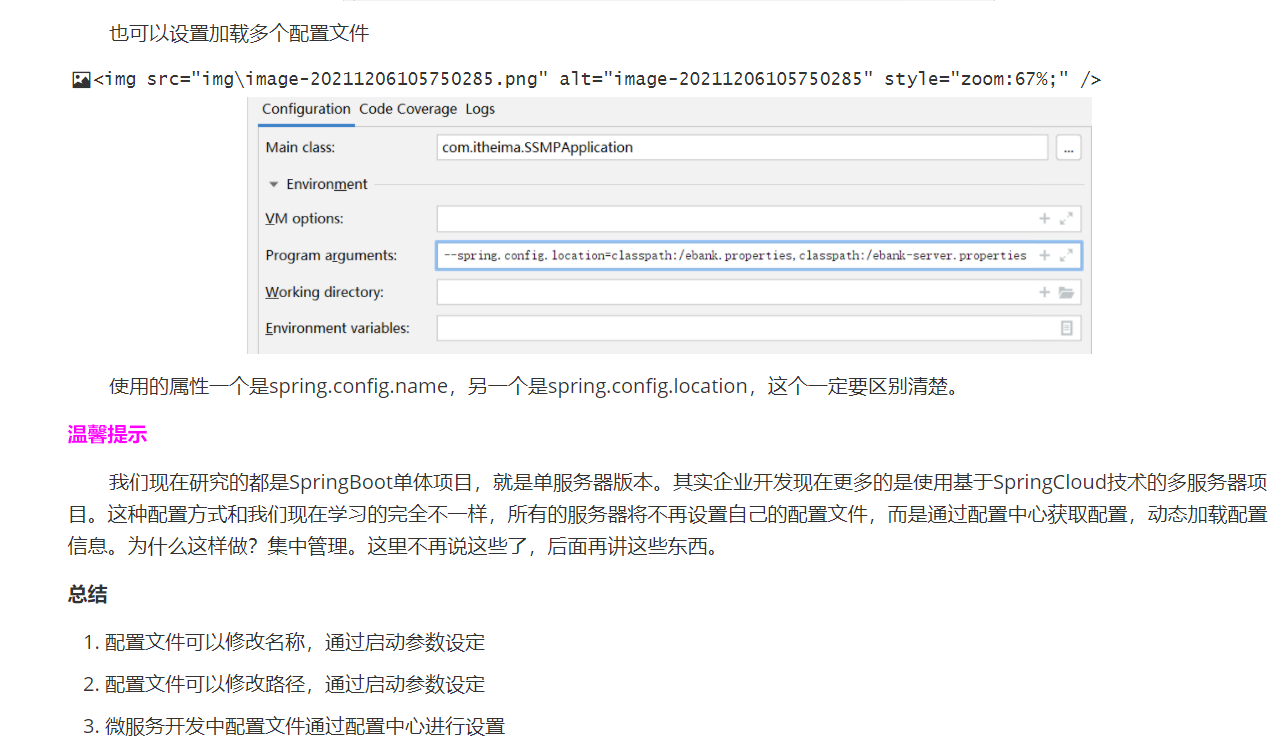Click the image icon beside the img tag

pos(82,80)
